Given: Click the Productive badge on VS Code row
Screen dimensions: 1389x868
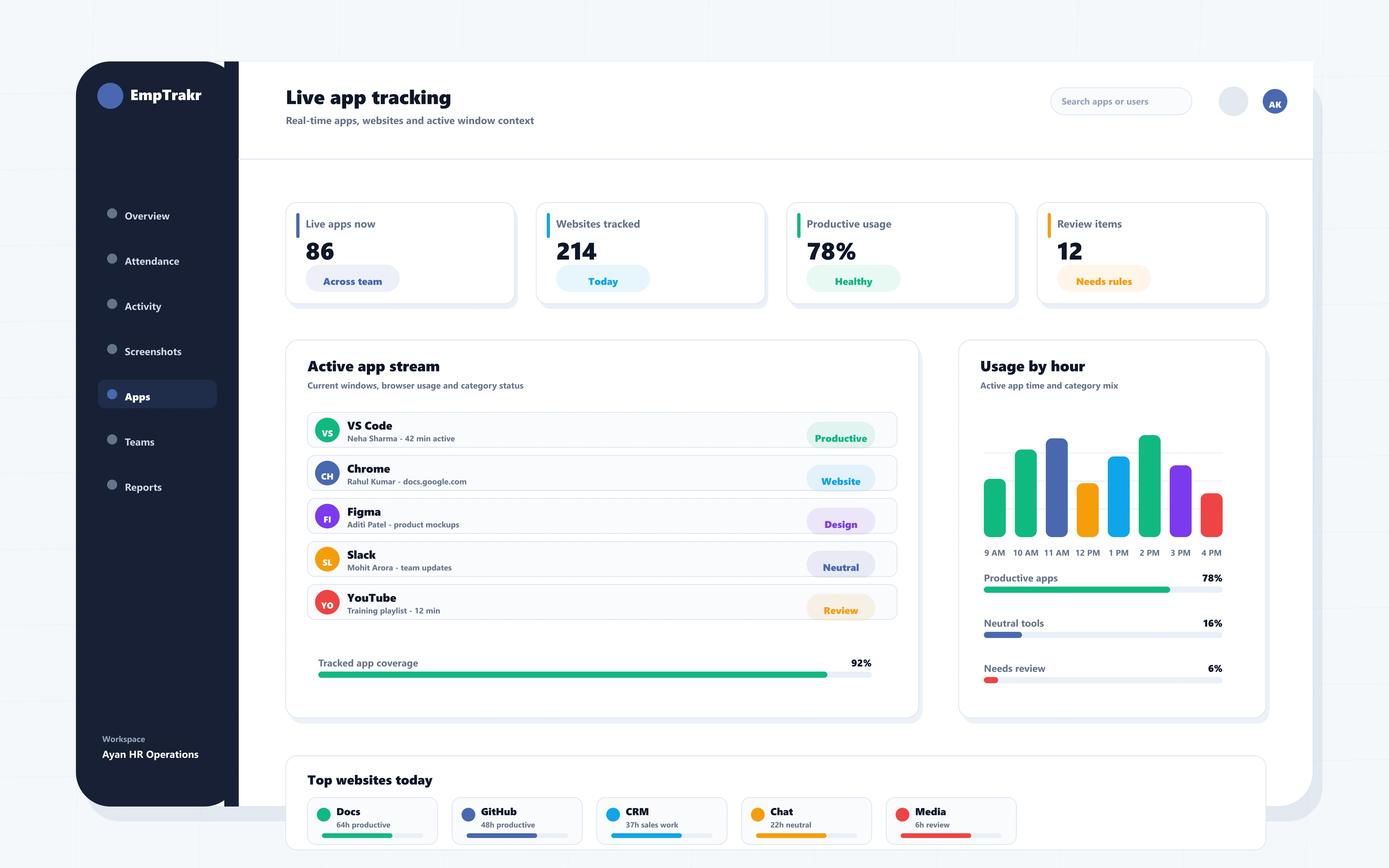Looking at the screenshot, I should 841,436.
